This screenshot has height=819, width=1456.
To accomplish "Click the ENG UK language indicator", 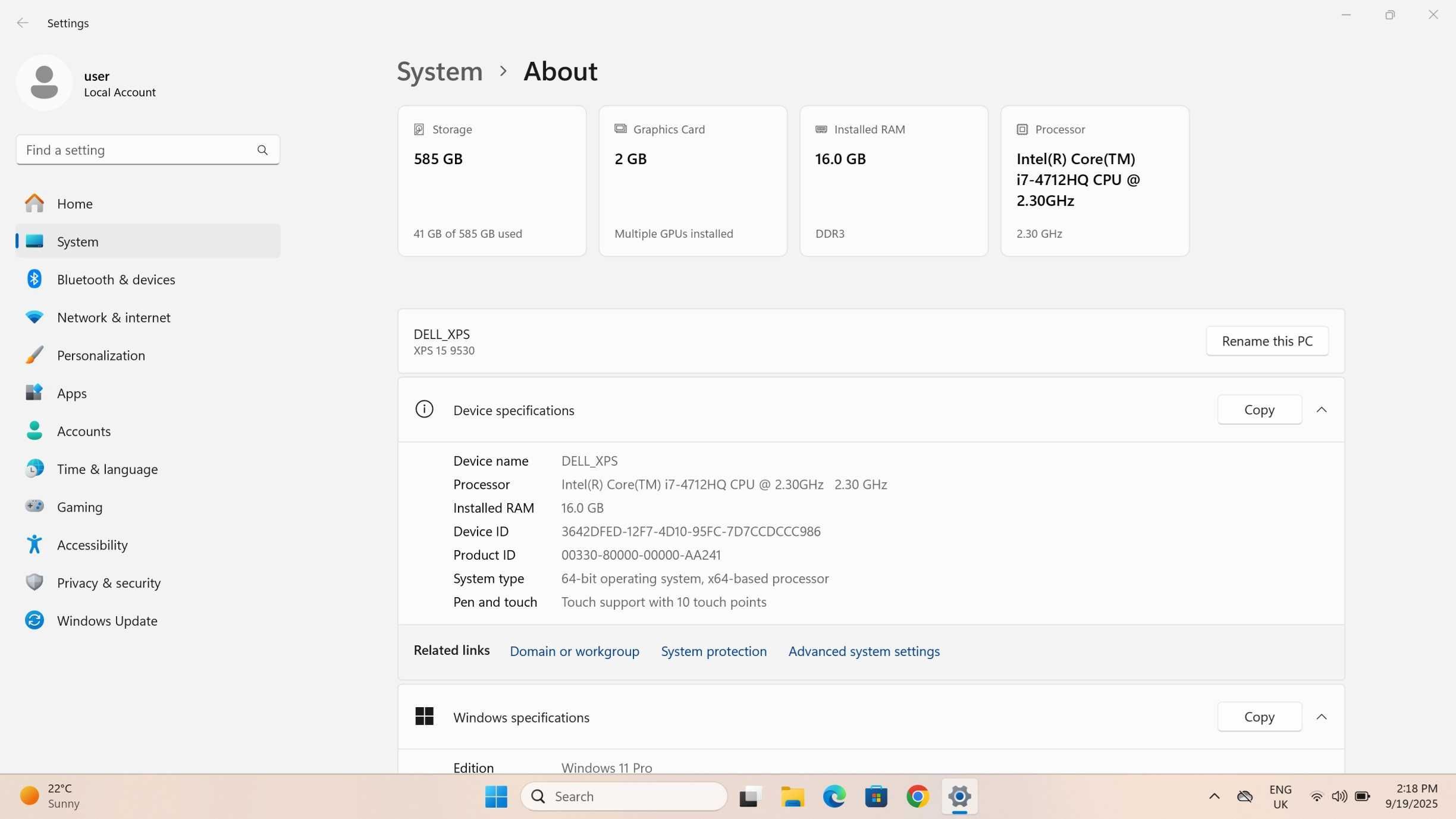I will (1281, 796).
